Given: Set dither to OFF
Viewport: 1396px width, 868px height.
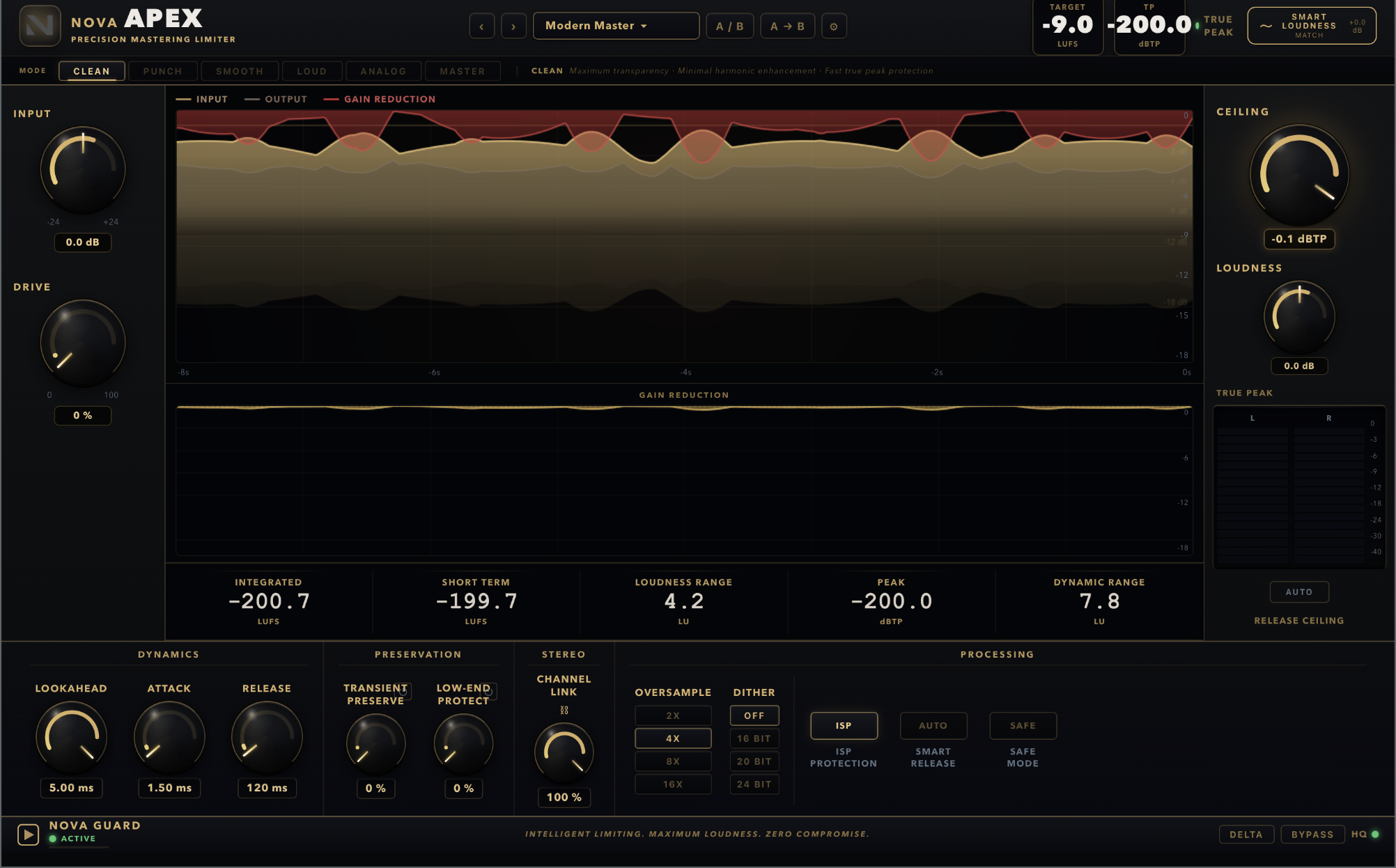Looking at the screenshot, I should (754, 715).
